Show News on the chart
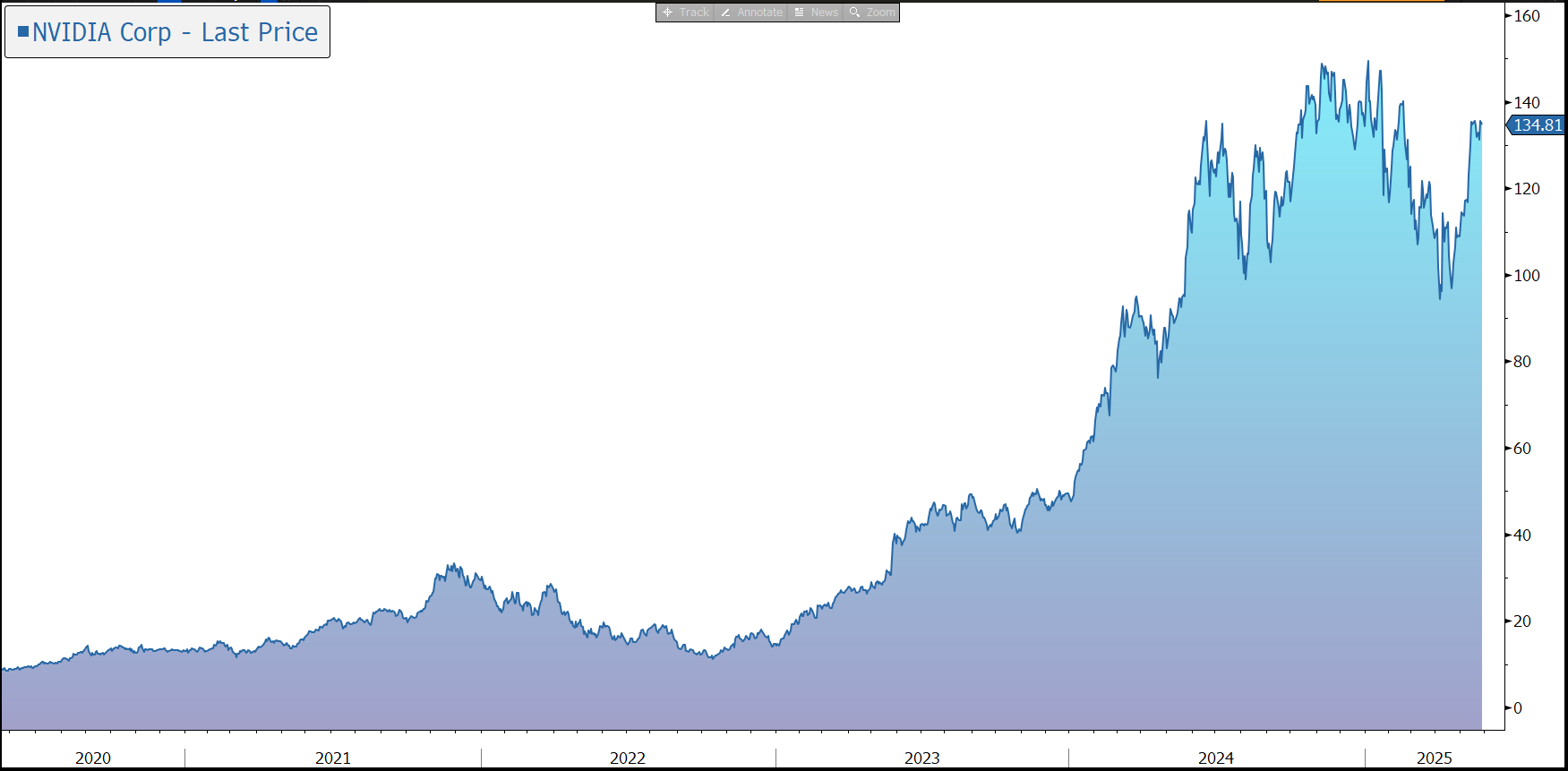Viewport: 1568px width, 771px height. [816, 13]
